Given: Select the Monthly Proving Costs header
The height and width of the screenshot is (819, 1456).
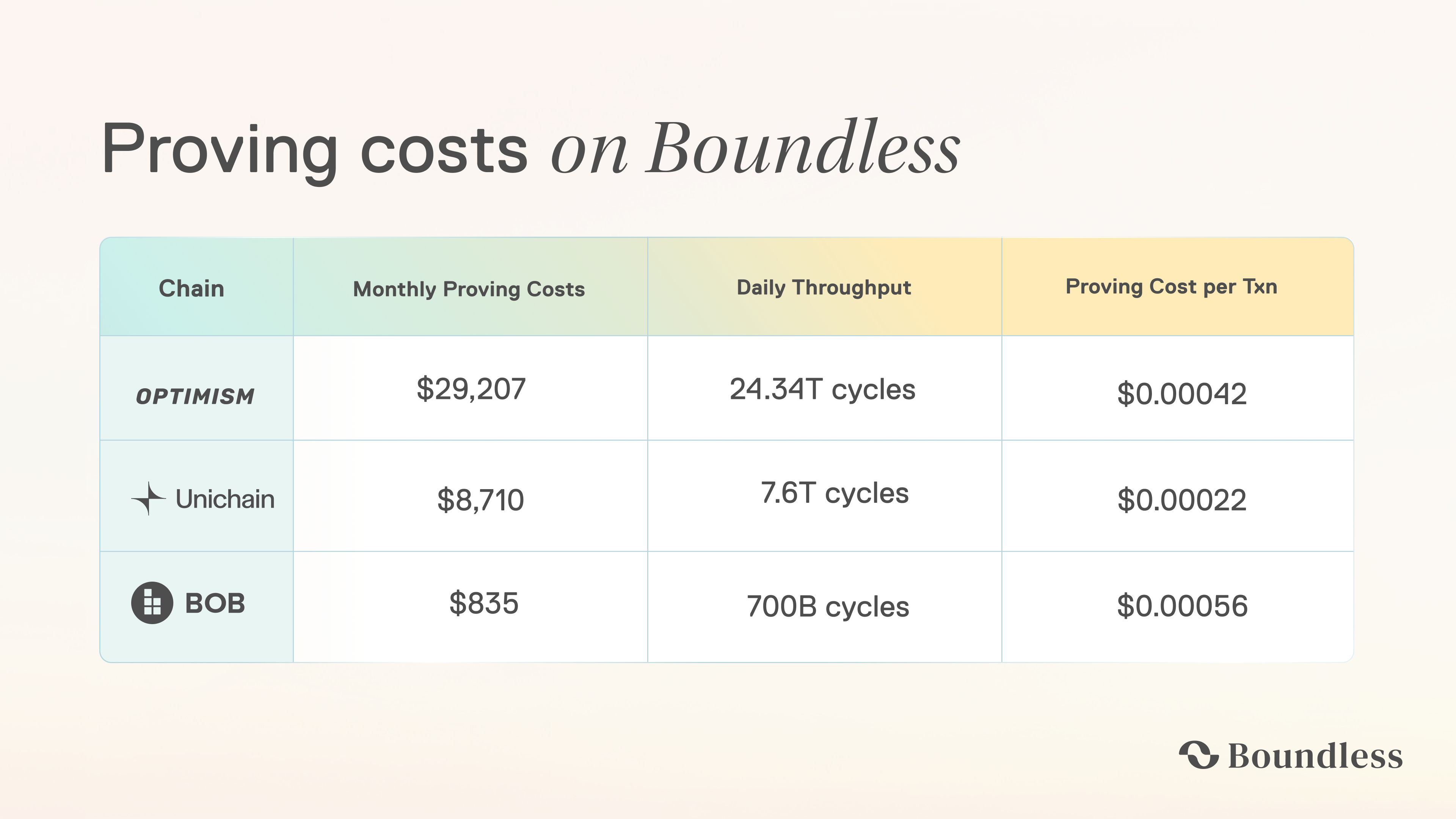Looking at the screenshot, I should (469, 289).
